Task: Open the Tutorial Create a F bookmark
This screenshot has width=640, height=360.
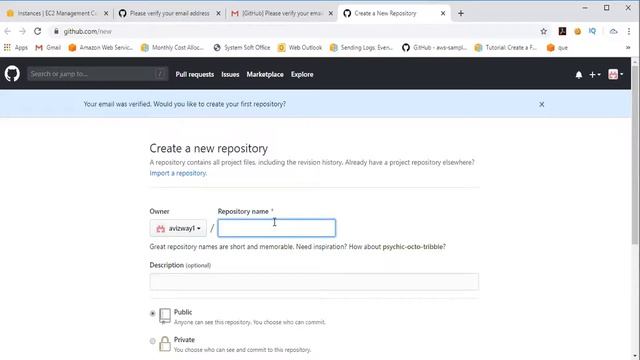Action: (x=506, y=48)
